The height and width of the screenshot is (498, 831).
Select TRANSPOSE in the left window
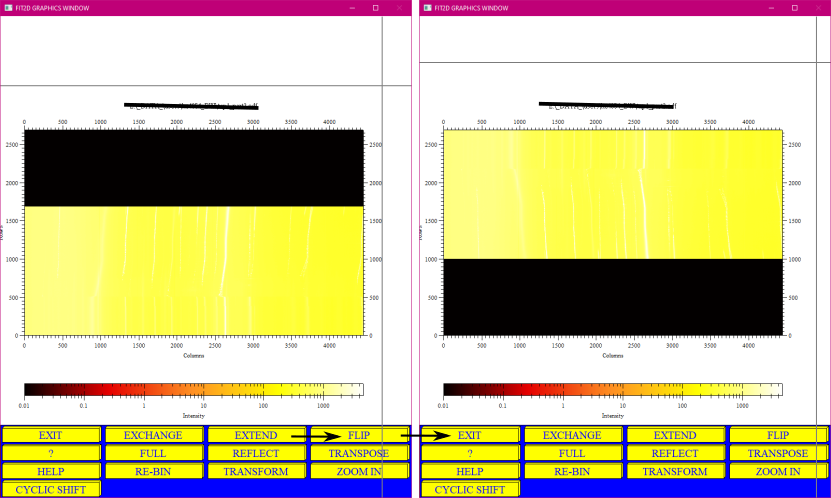click(x=359, y=453)
